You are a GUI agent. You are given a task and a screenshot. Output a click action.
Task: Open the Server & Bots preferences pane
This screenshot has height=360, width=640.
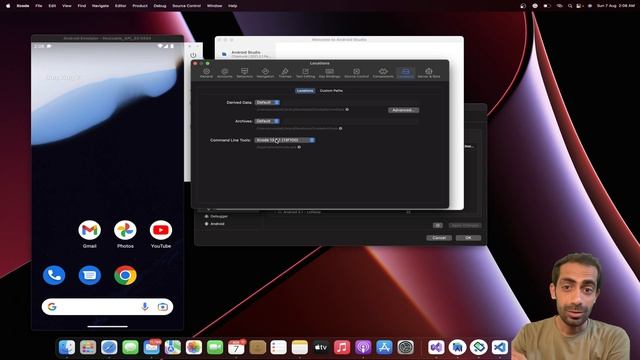[429, 73]
